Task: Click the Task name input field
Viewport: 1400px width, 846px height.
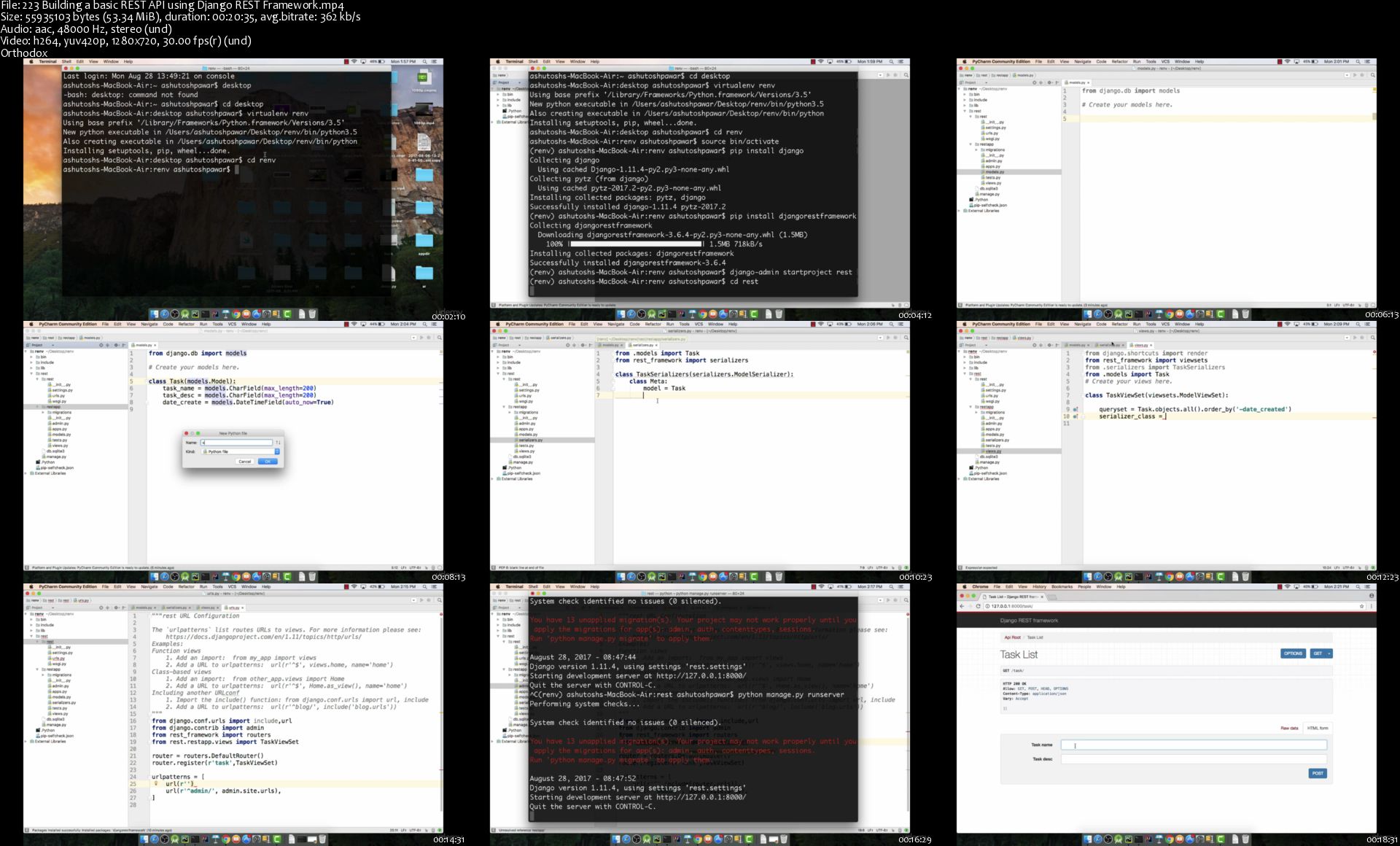Action: 1194,745
